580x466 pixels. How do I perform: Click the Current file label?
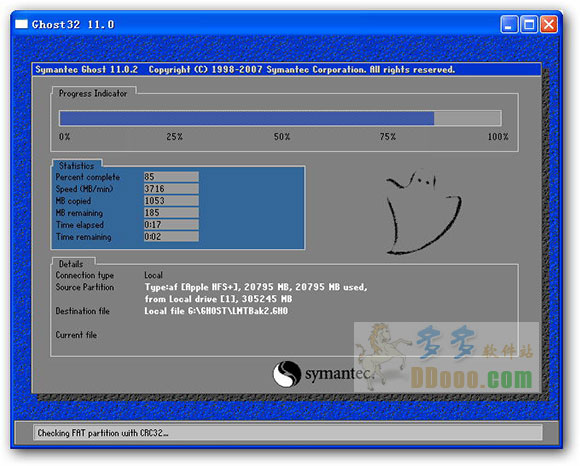pos(76,335)
